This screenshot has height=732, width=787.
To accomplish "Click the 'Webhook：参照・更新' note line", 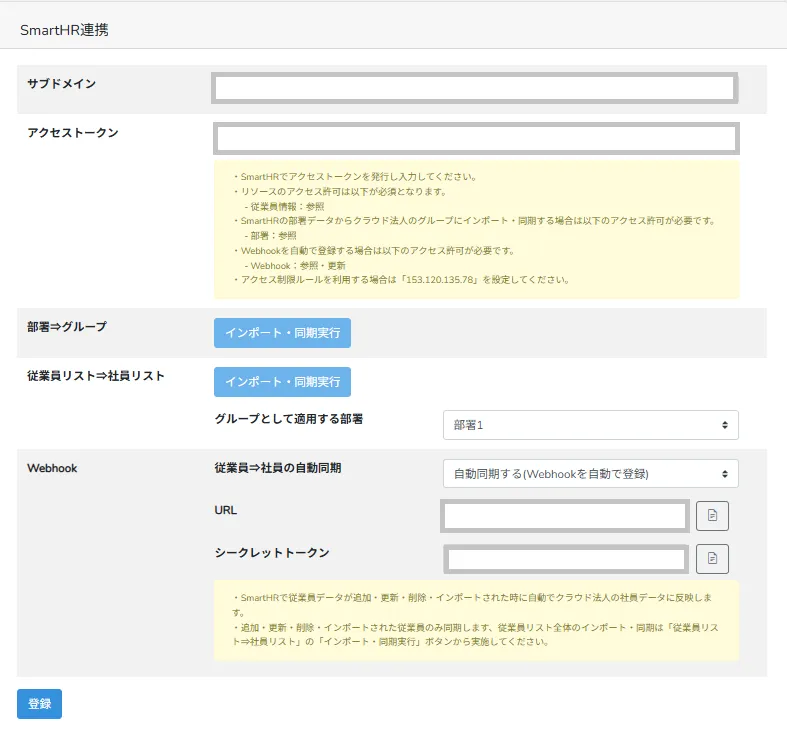I will click(x=295, y=266).
